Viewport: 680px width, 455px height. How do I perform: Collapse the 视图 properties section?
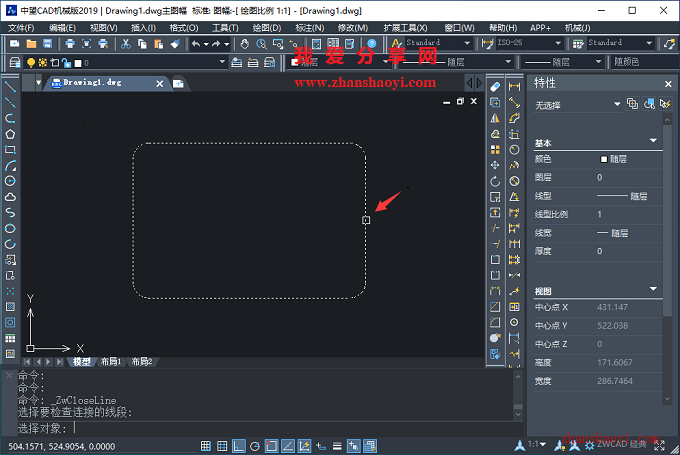(x=653, y=289)
